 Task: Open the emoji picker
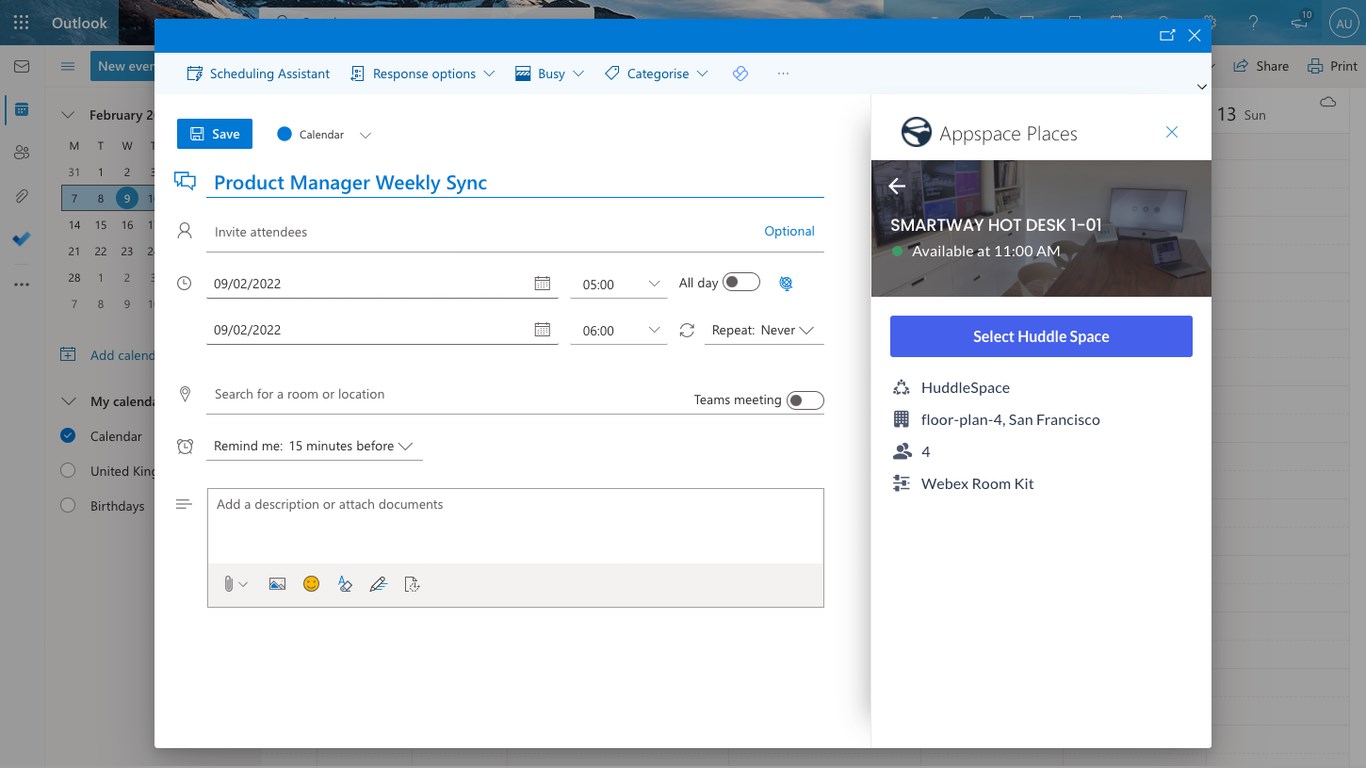coord(311,584)
